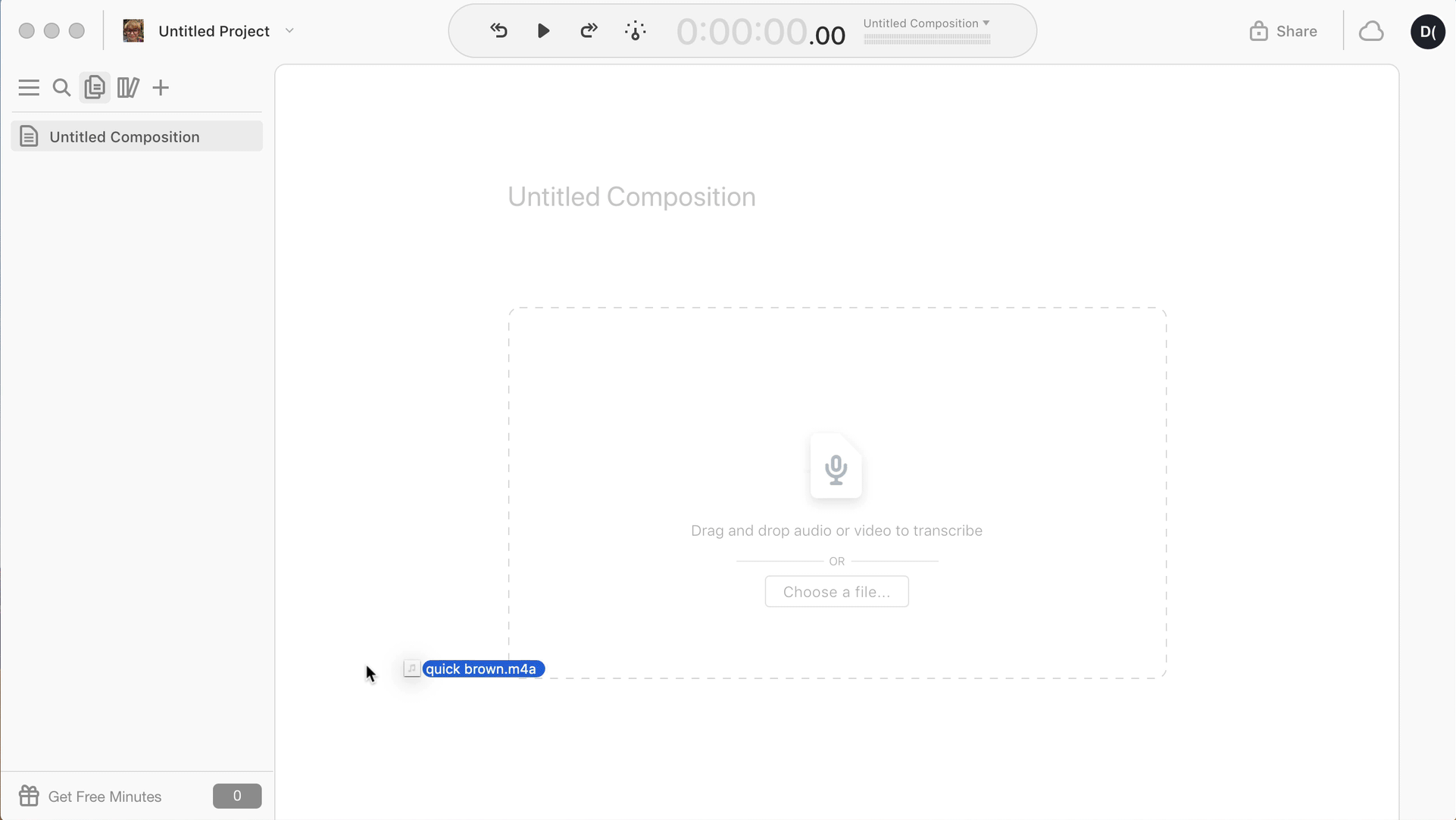
Task: Click the cloud sync icon
Action: [x=1370, y=31]
